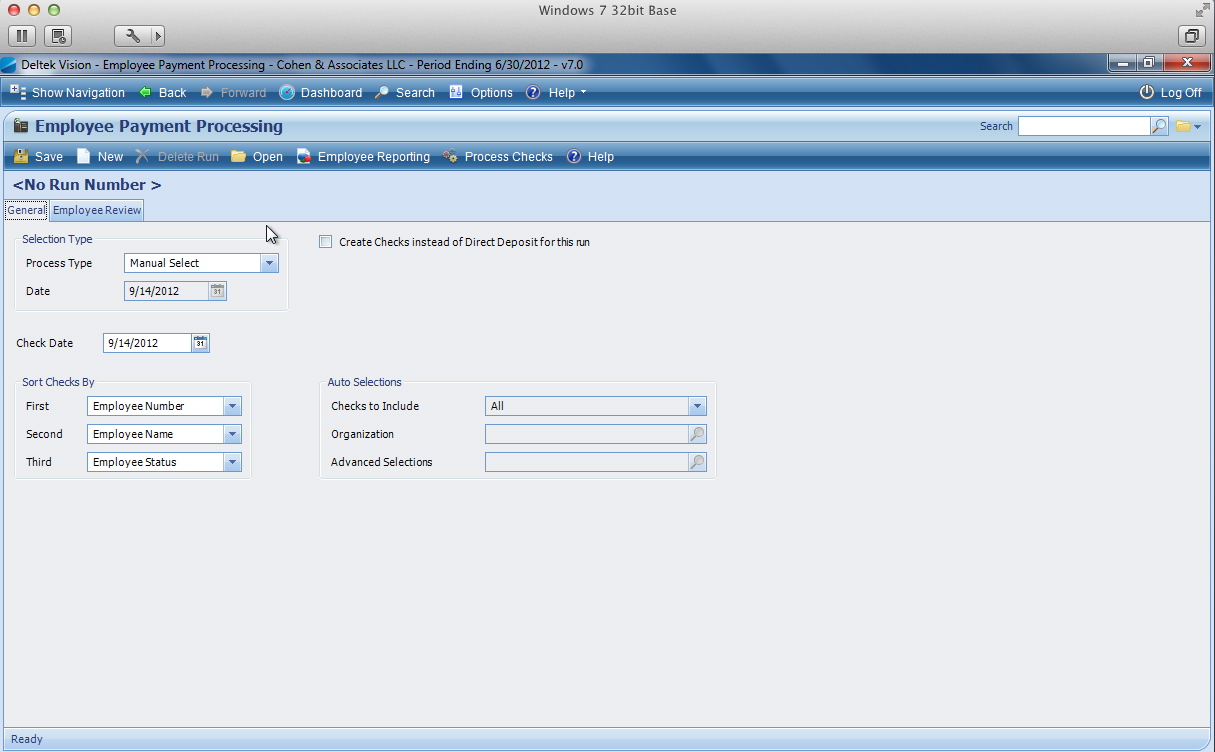Expand the First sort order dropdown
This screenshot has width=1215, height=752.
[x=232, y=406]
